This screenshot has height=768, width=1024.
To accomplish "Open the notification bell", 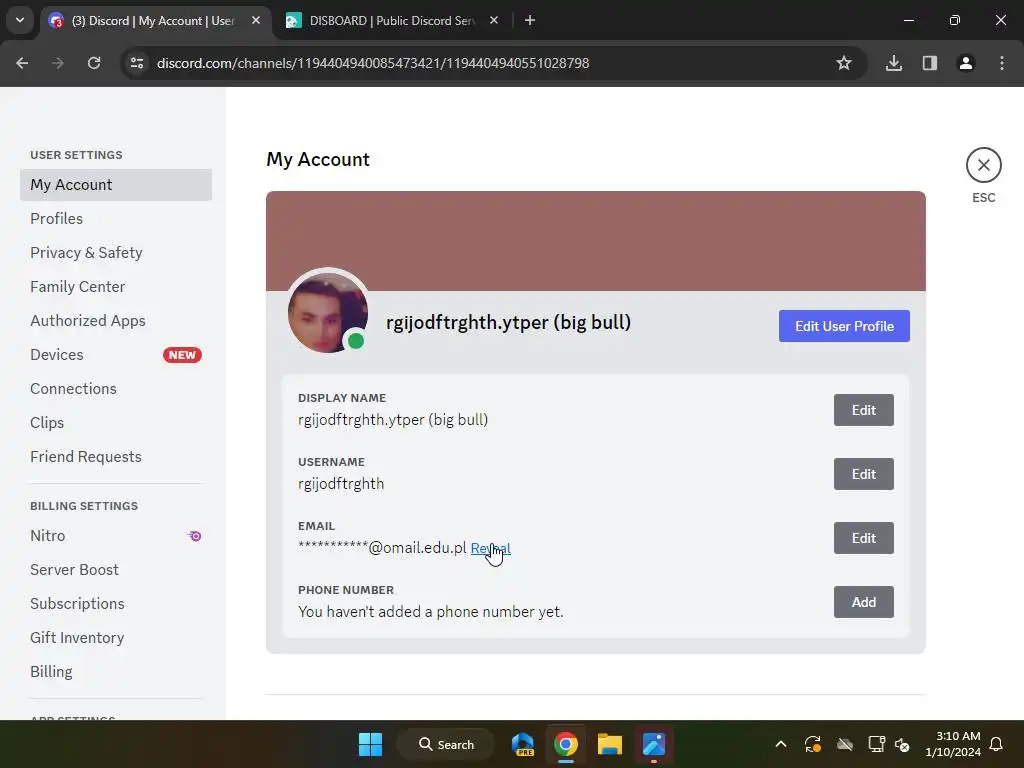I will click(996, 744).
